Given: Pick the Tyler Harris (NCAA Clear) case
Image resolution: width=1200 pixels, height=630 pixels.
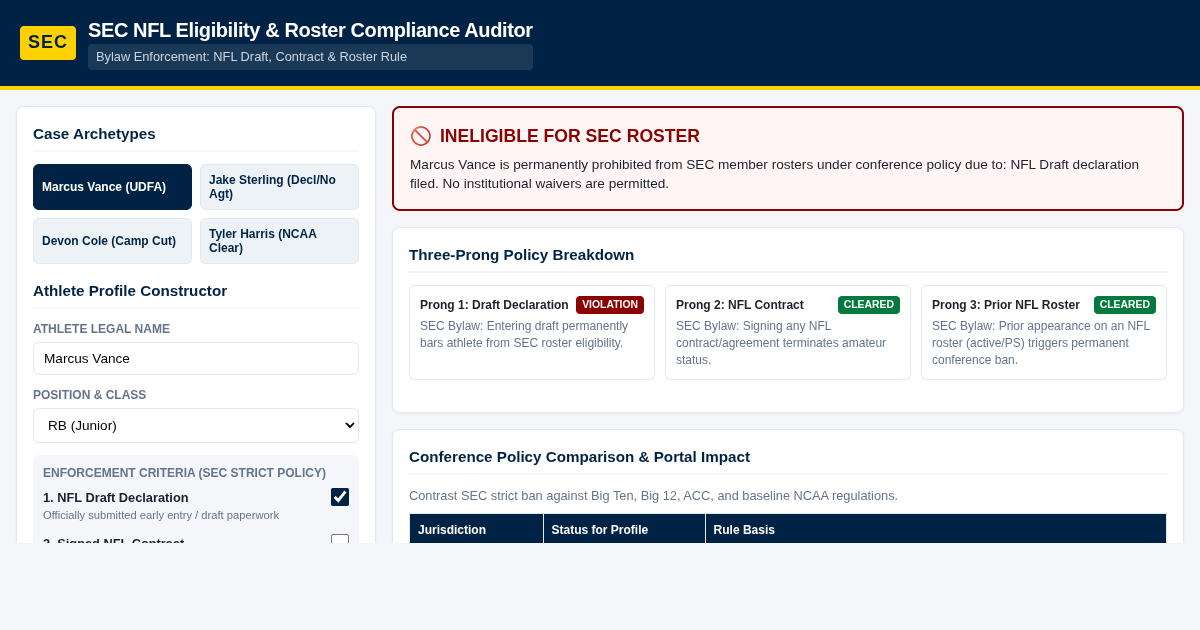Looking at the screenshot, I should pyautogui.click(x=279, y=241).
